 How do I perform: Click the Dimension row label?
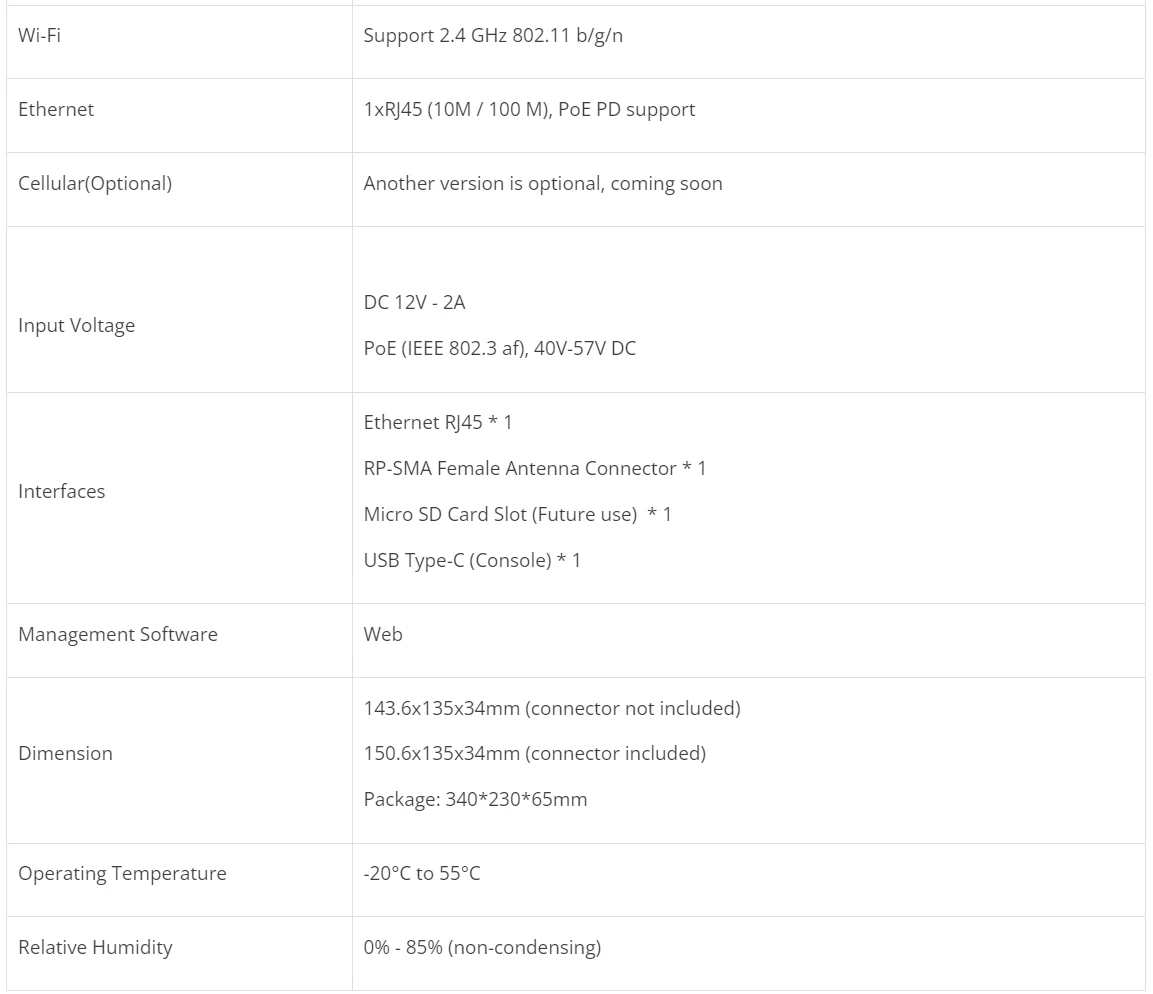65,753
